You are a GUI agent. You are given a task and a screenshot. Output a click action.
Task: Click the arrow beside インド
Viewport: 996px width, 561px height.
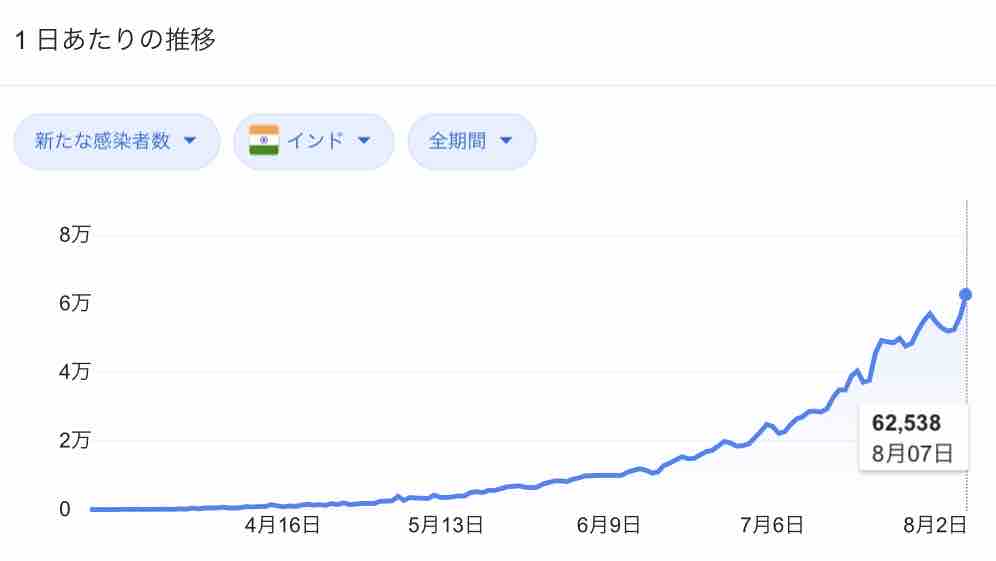pyautogui.click(x=364, y=140)
